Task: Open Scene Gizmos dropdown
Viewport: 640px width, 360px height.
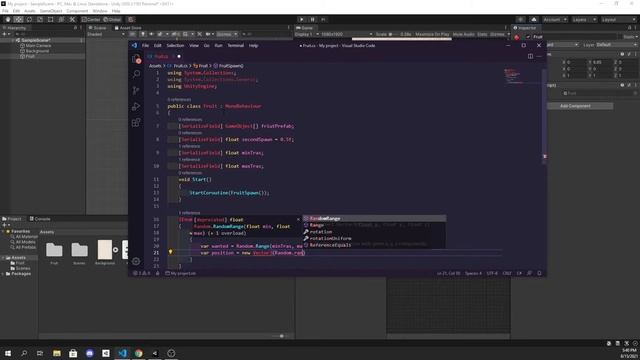Action: click(227, 34)
